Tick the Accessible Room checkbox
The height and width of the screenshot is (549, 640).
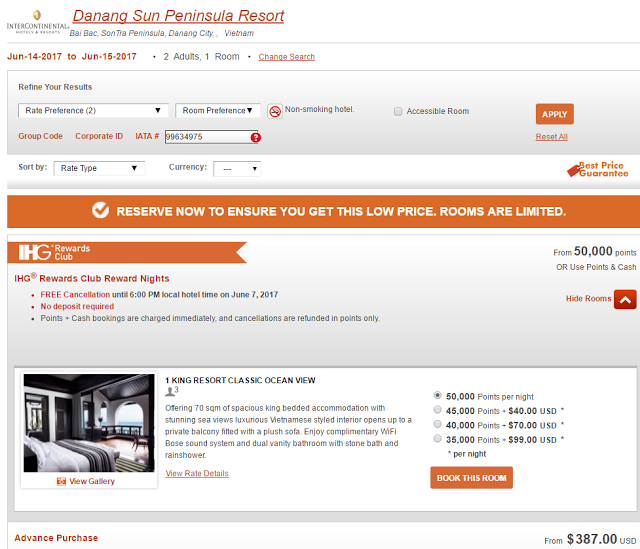coord(398,111)
